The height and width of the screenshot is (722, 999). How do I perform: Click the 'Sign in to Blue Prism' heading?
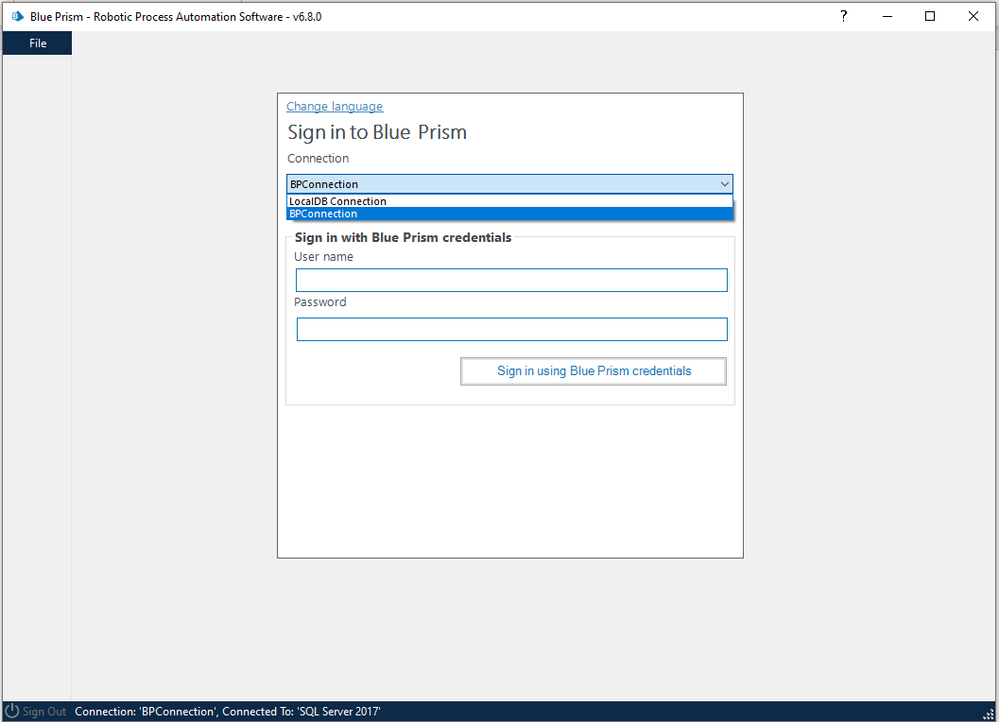(377, 132)
